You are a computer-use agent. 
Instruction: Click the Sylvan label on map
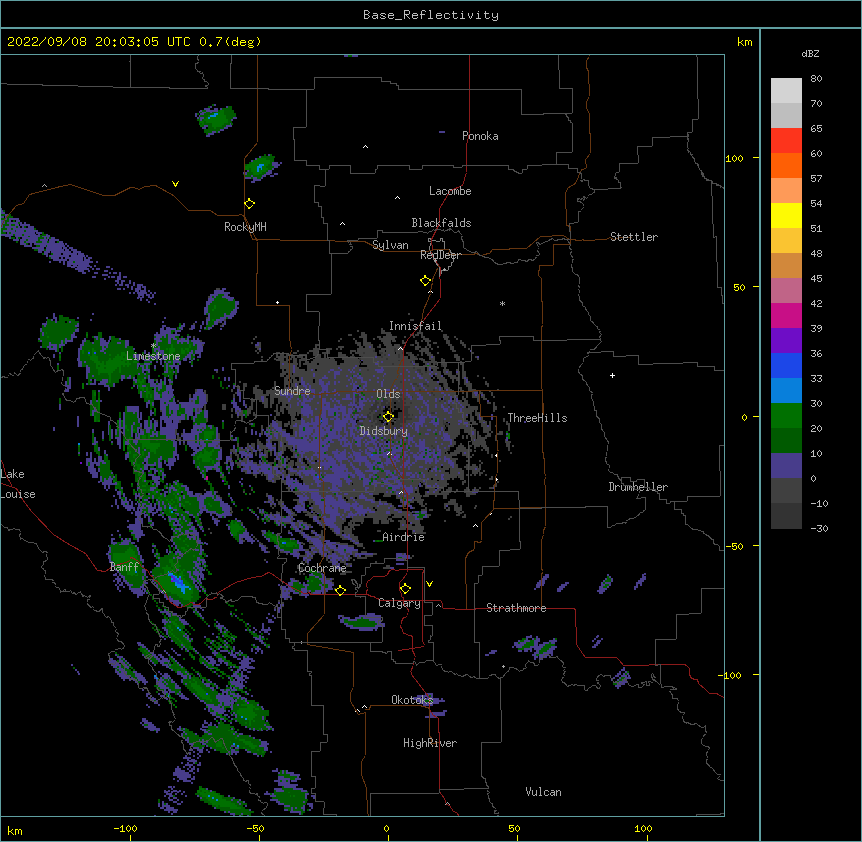click(x=390, y=245)
